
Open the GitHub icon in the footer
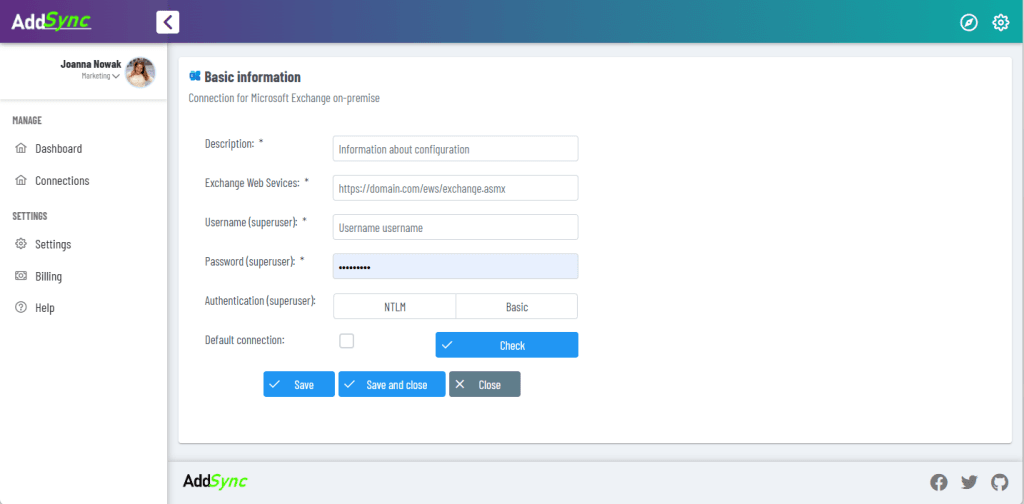tap(999, 482)
